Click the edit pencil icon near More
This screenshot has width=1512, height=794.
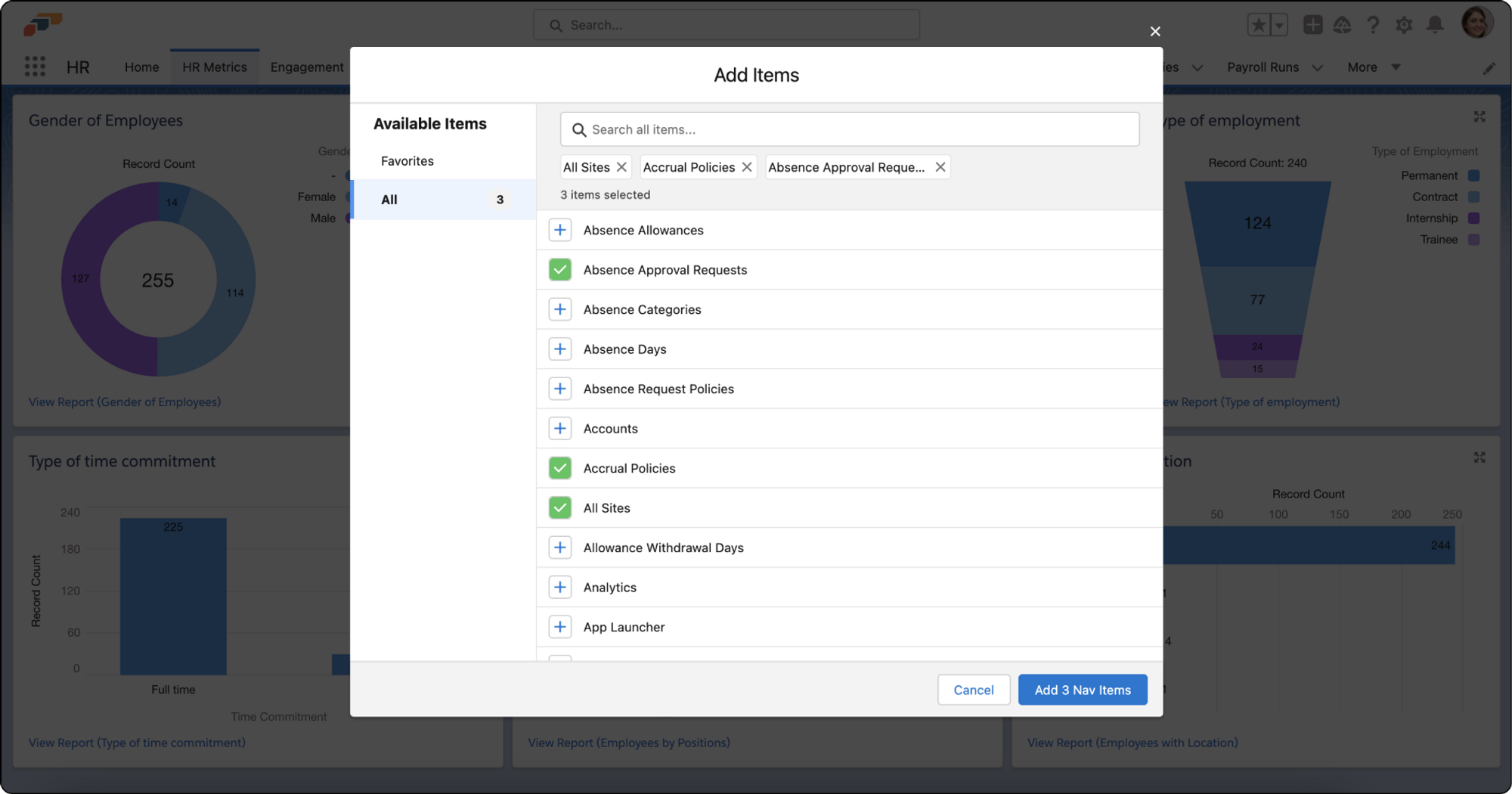1489,67
